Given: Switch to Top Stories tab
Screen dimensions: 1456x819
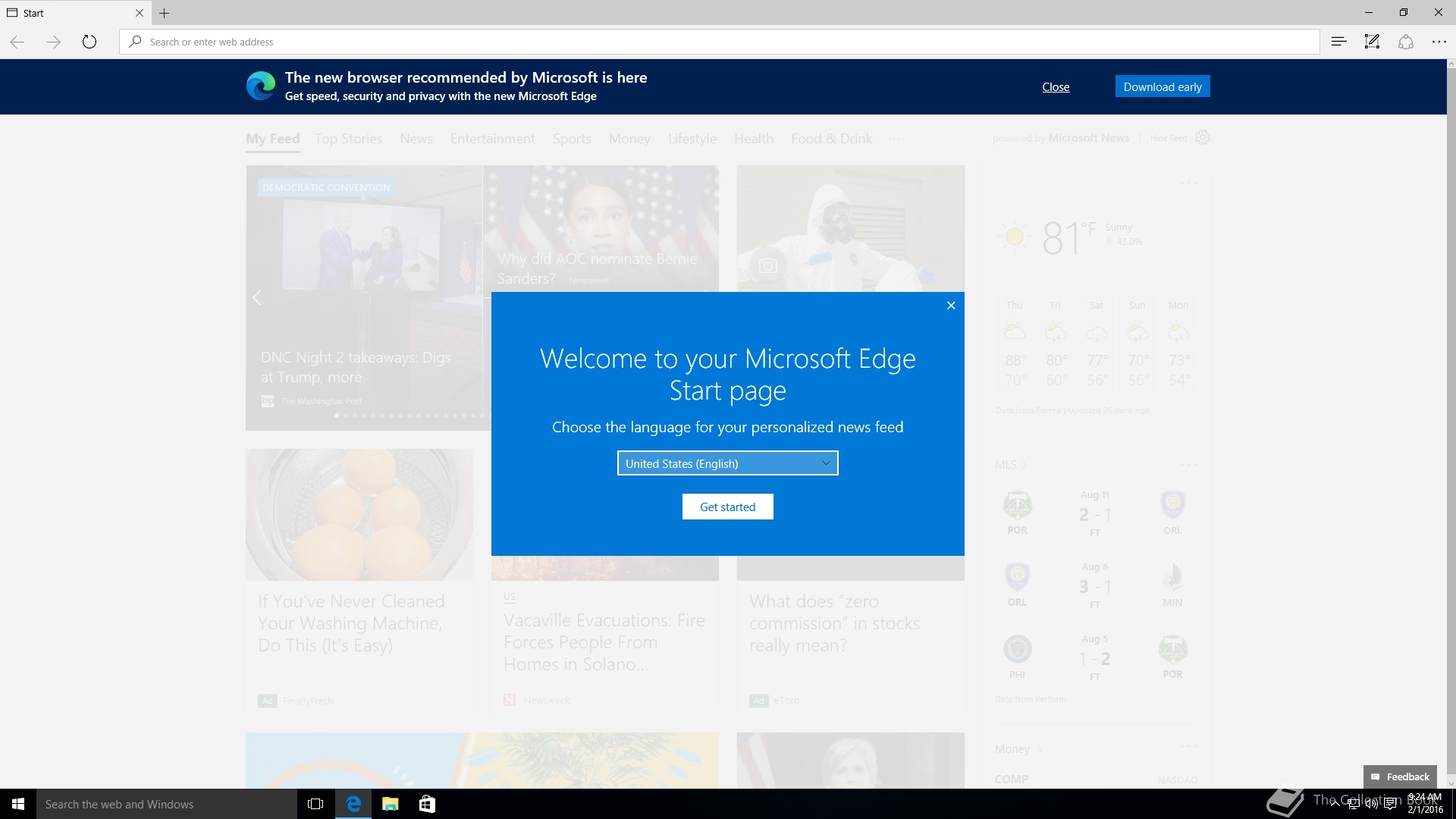Looking at the screenshot, I should coord(348,139).
